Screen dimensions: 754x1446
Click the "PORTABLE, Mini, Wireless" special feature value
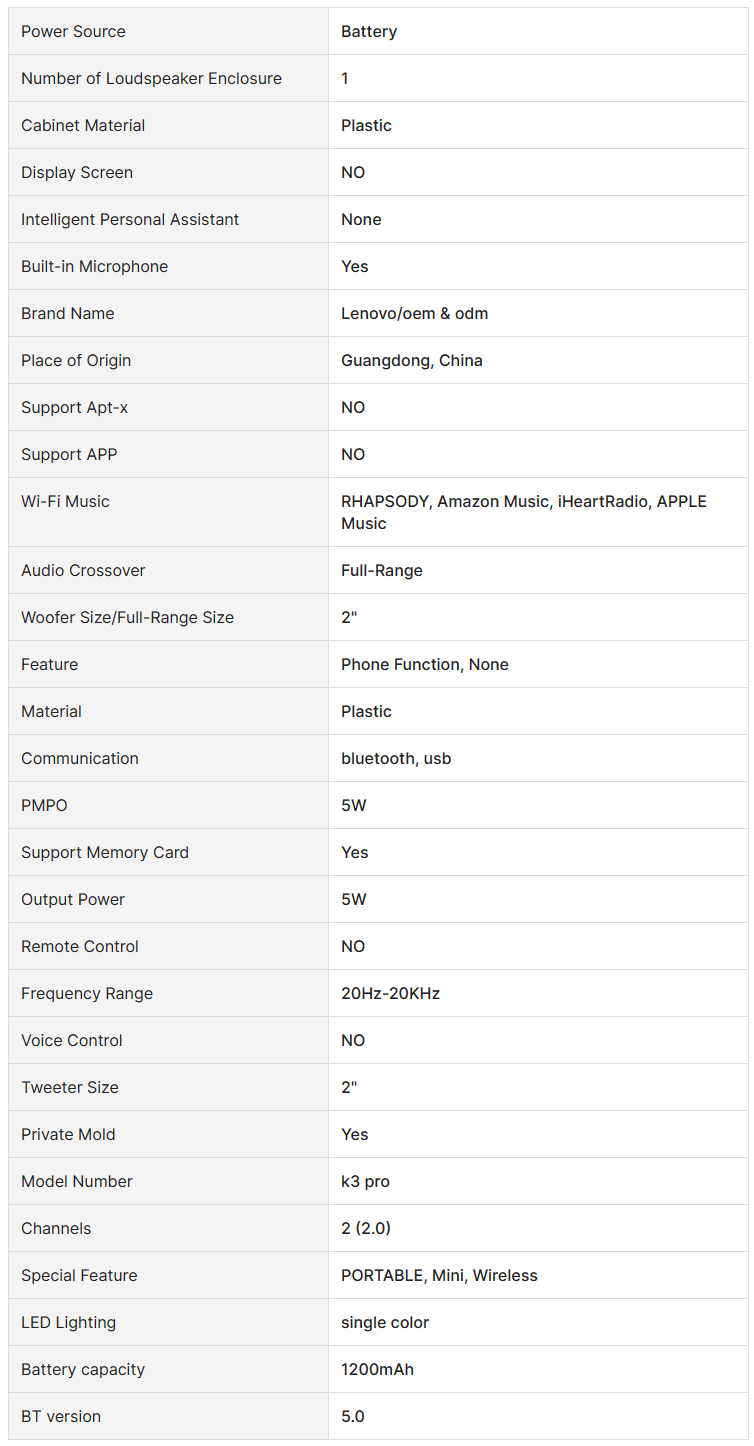(439, 1276)
